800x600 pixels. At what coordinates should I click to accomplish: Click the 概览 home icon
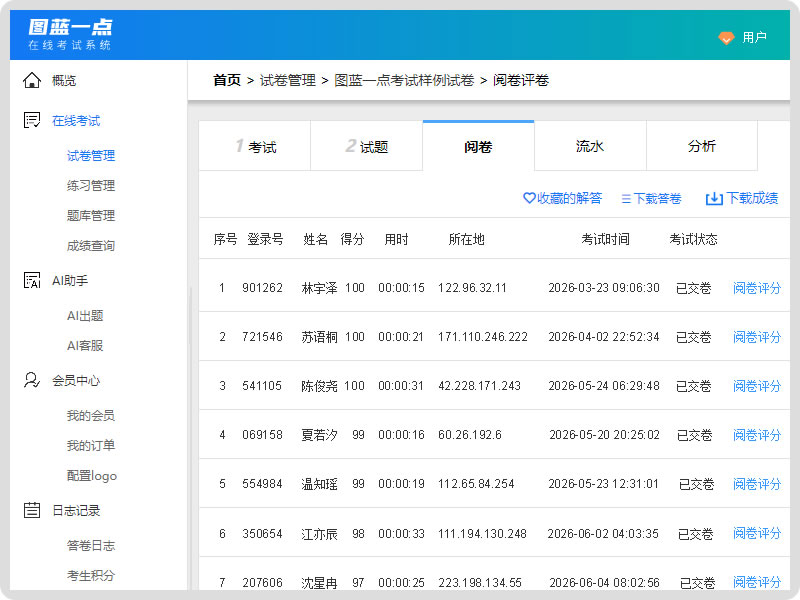click(32, 80)
